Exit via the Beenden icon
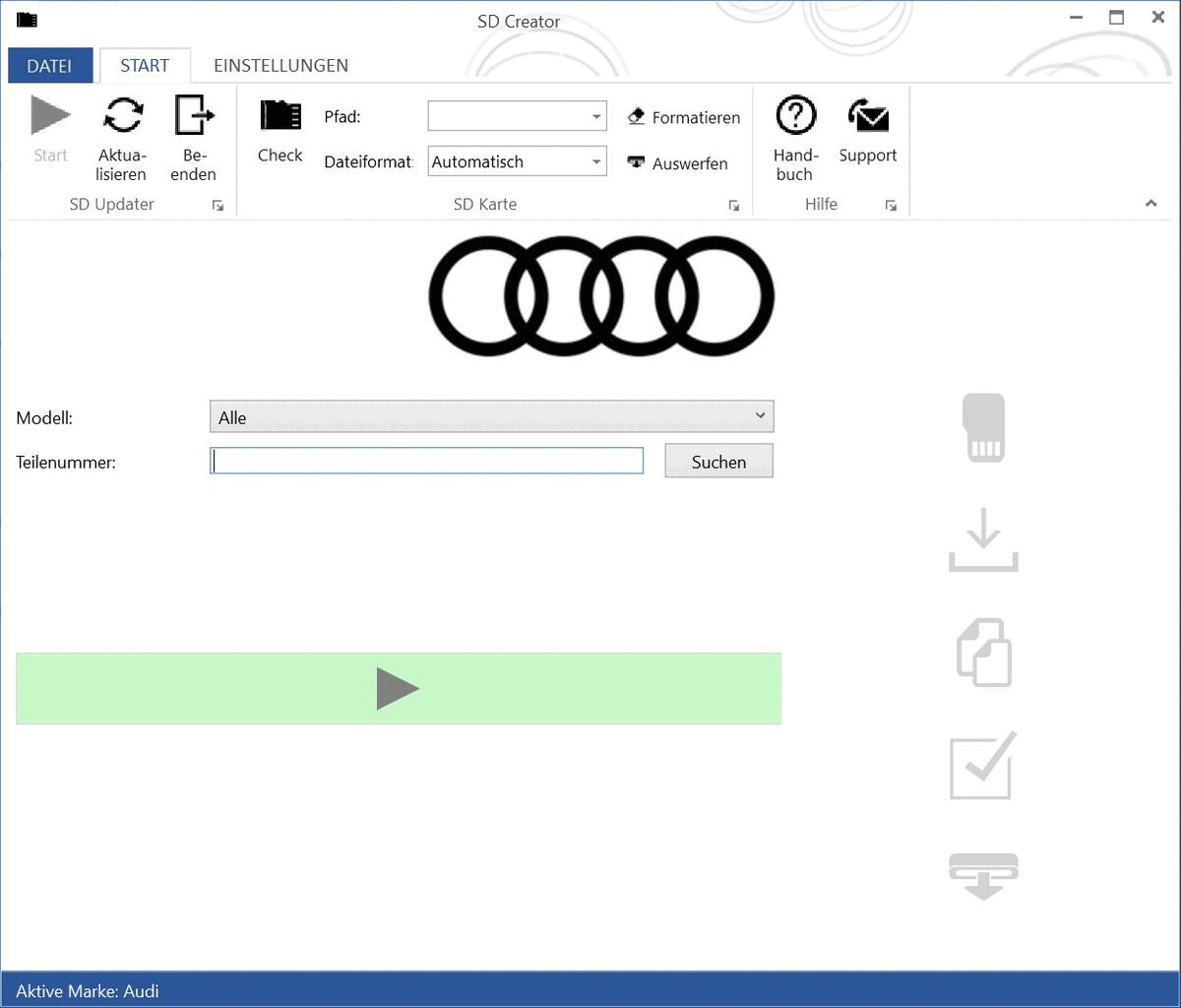 tap(194, 116)
